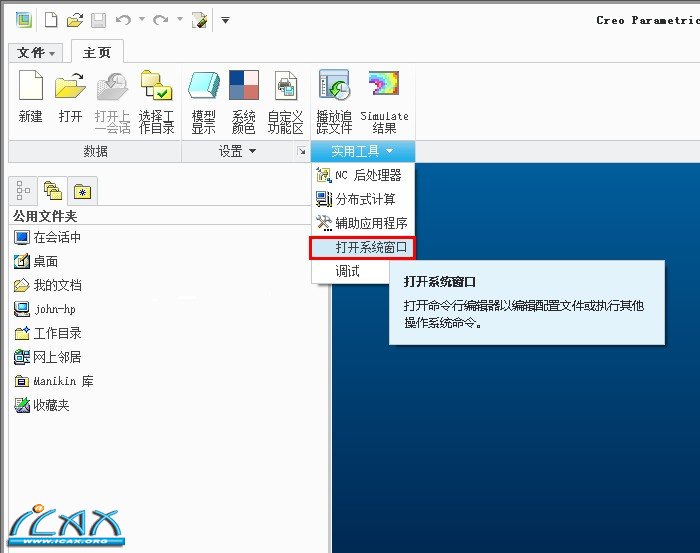Click the Creo application icon in quick access toolbar
This screenshot has width=700, height=553.
click(24, 20)
